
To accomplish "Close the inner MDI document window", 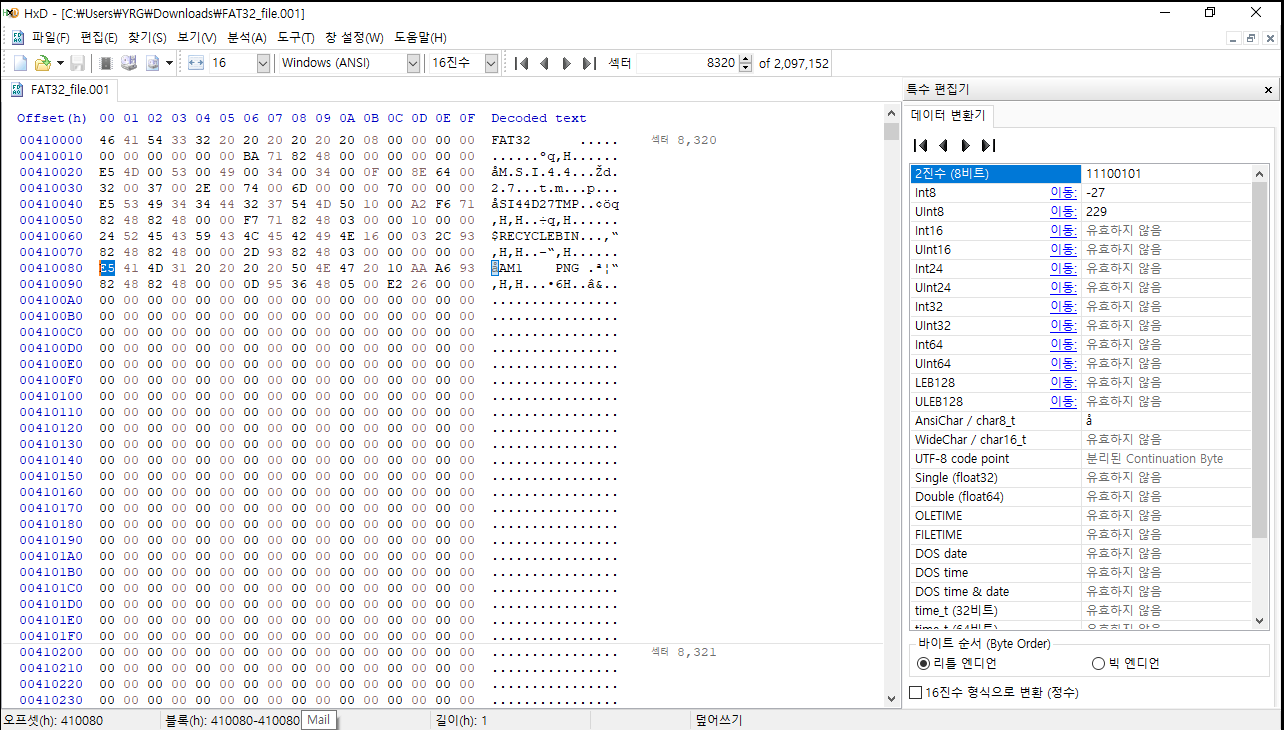I will click(x=1270, y=38).
